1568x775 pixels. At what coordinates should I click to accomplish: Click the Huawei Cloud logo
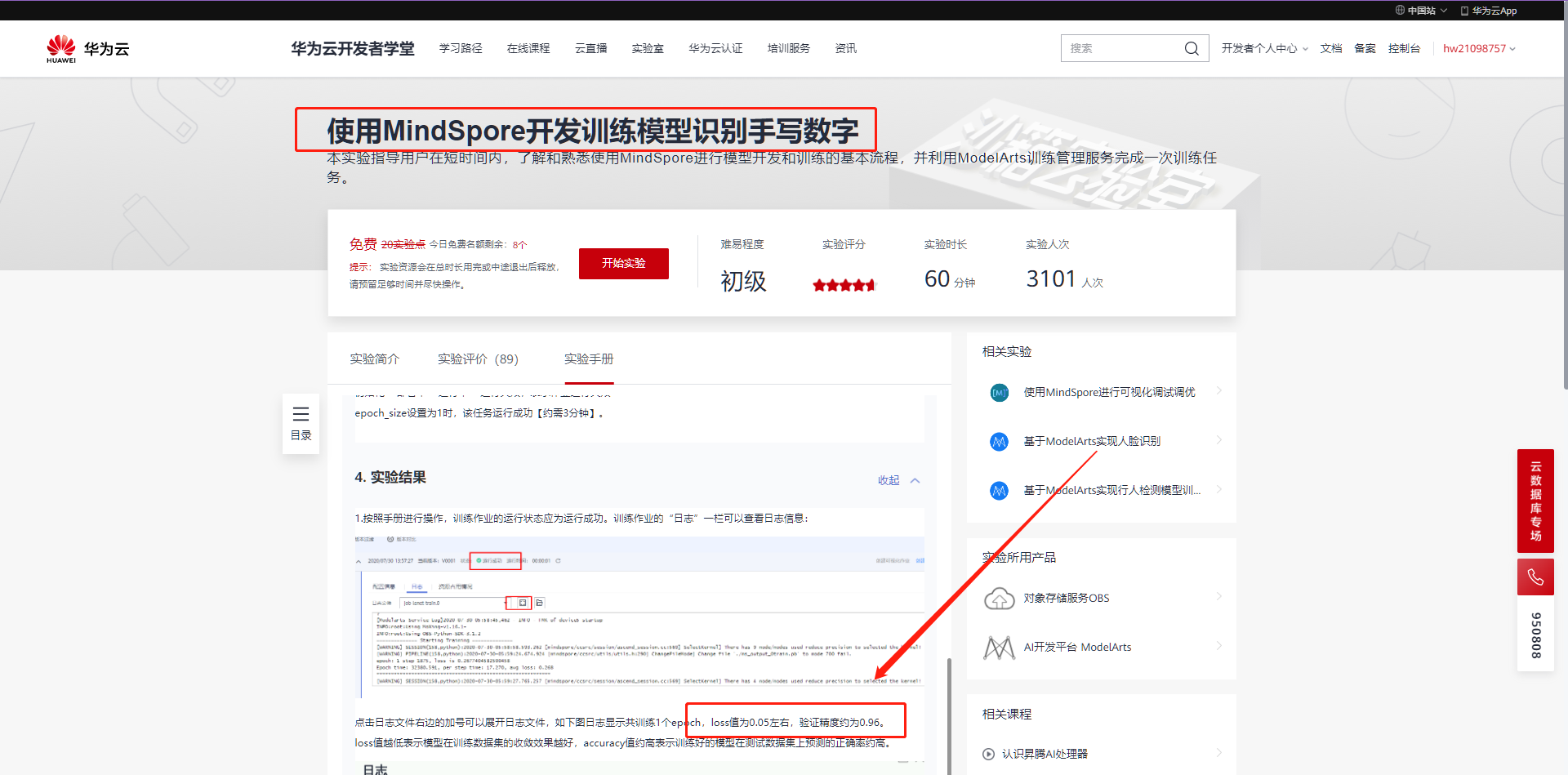tap(87, 49)
